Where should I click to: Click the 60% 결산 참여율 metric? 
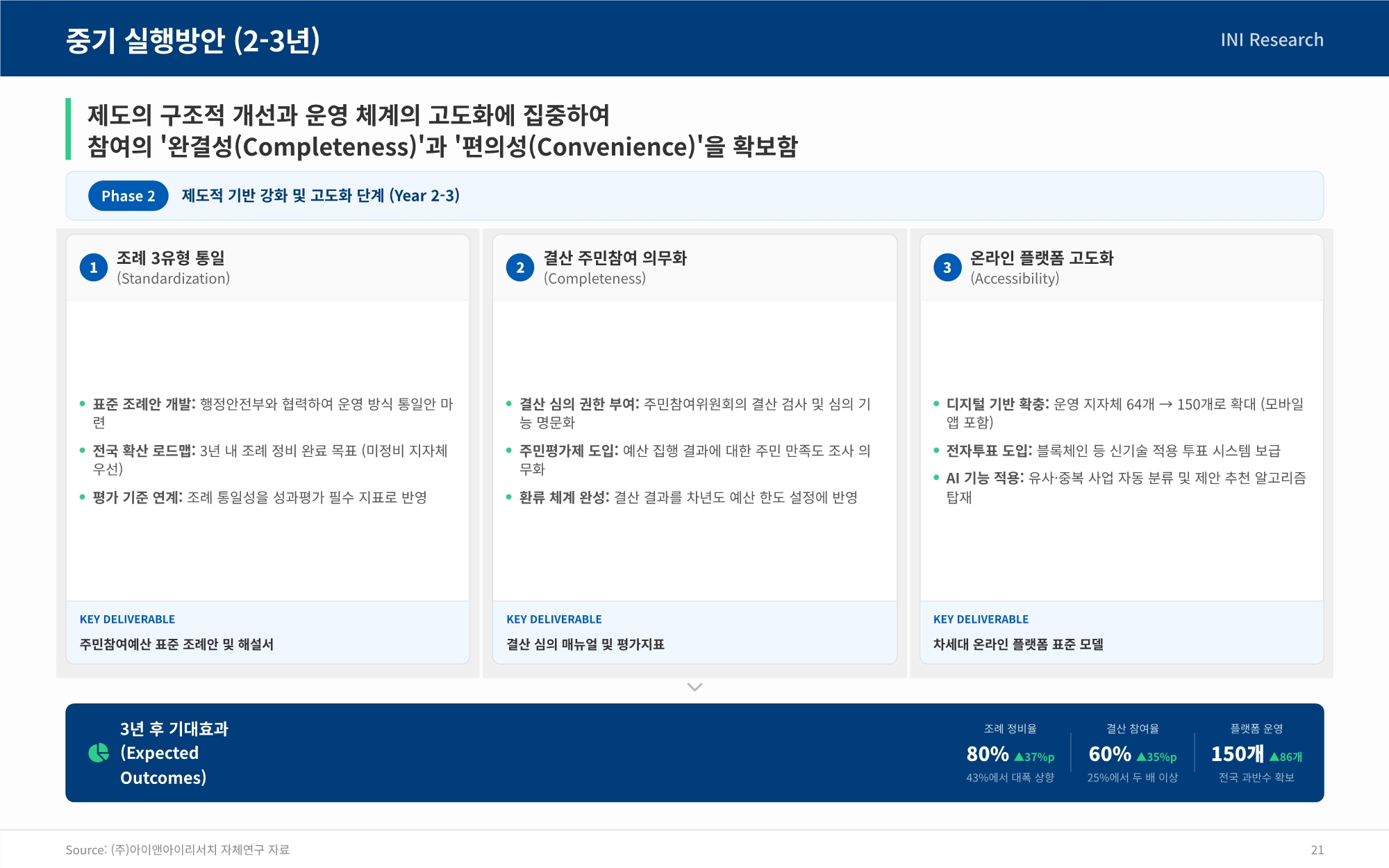pyautogui.click(x=1110, y=754)
